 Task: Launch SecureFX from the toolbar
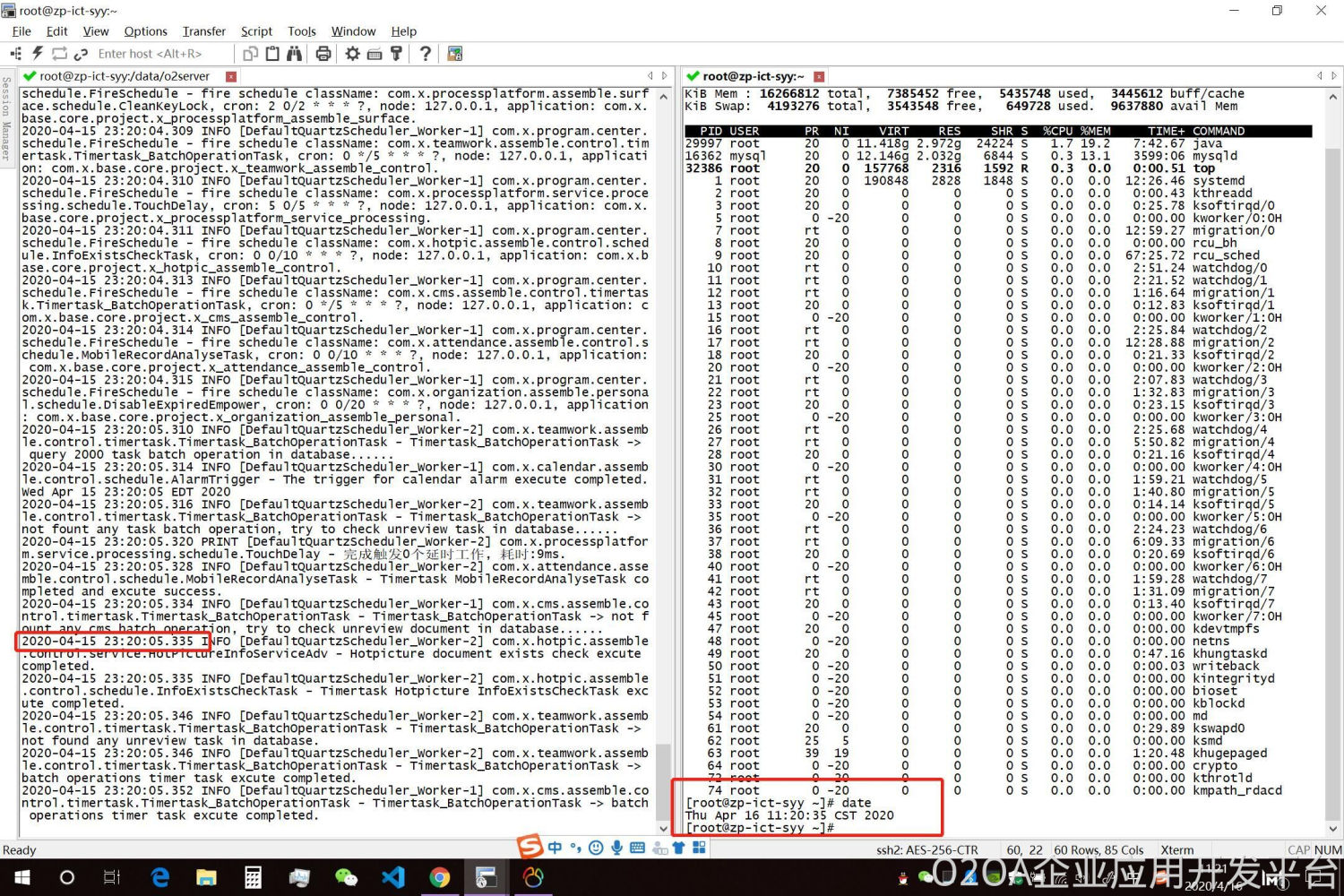tap(455, 54)
